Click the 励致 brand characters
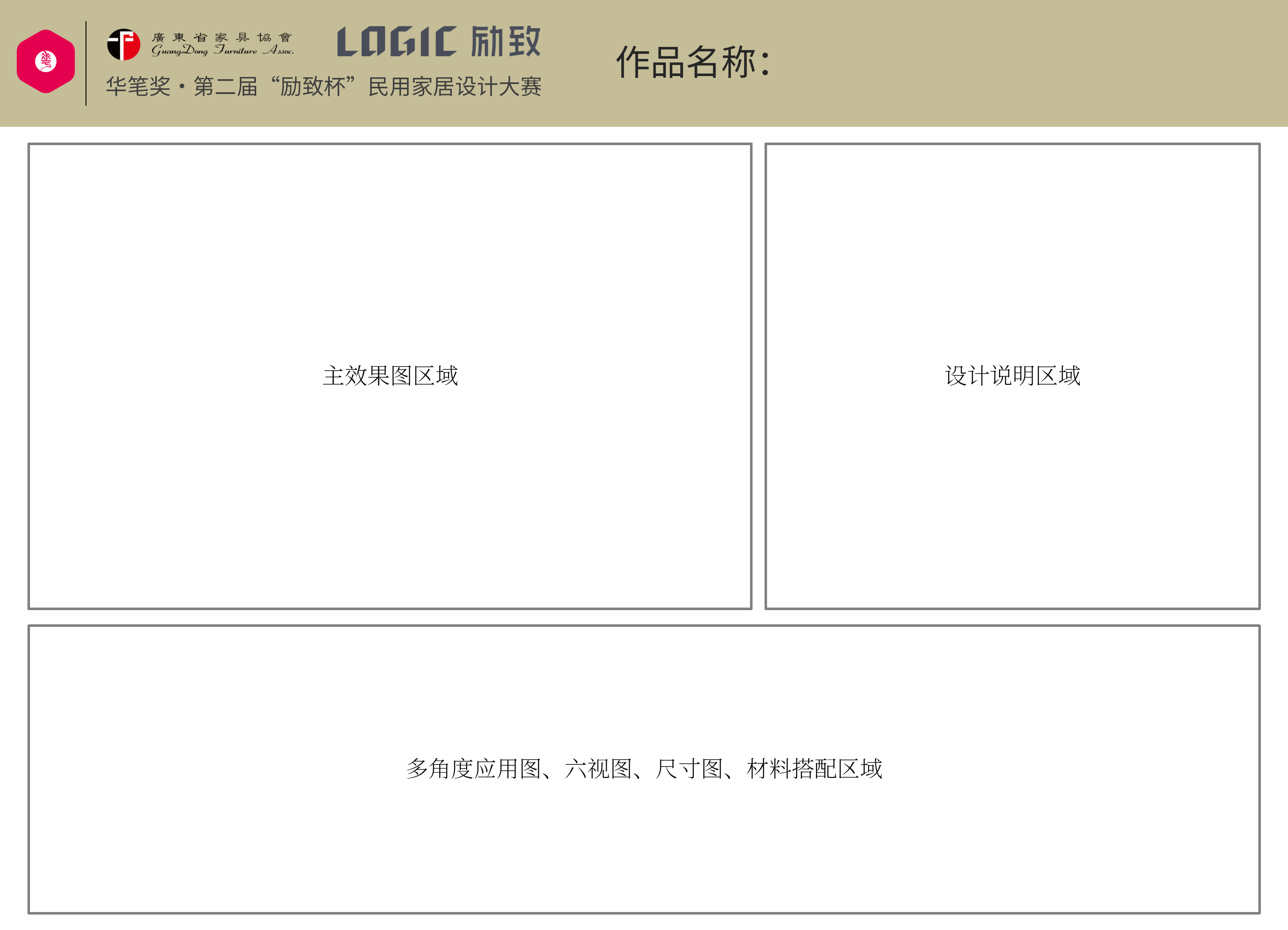Screen dimensions: 1288x930 505,41
